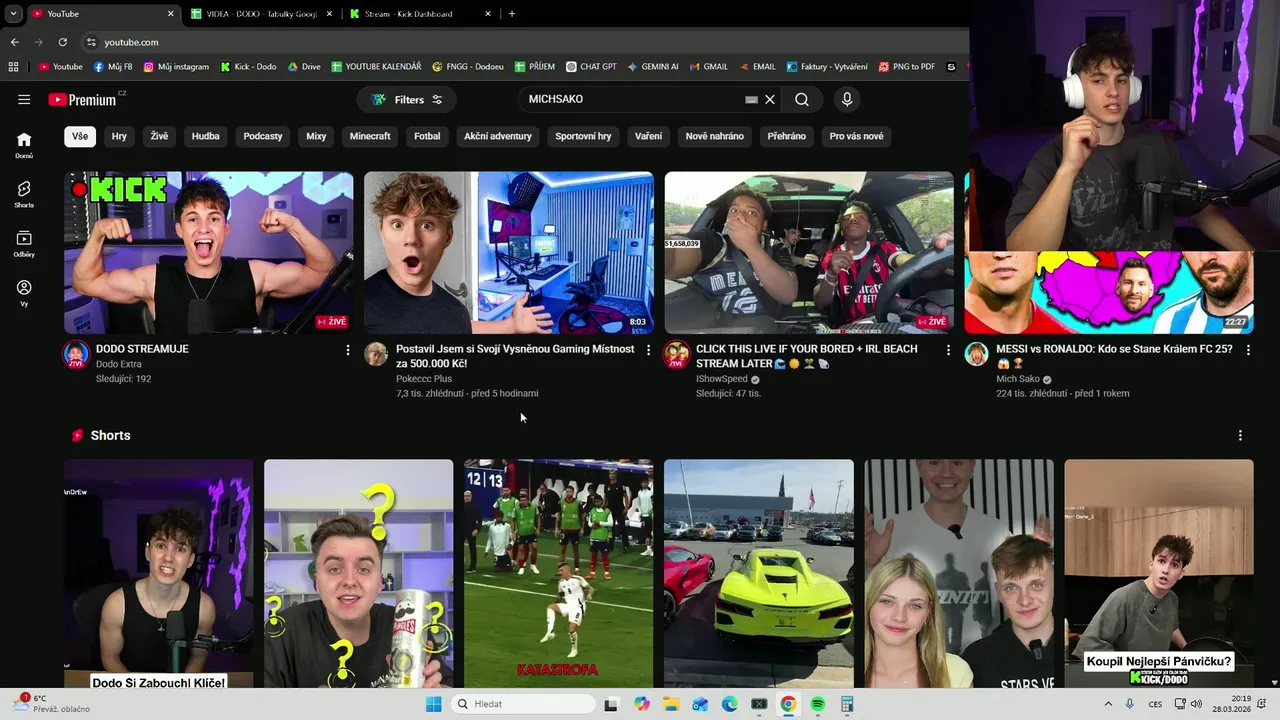Open IShowSpeed channel name link
Viewport: 1280px width, 720px height.
click(722, 379)
